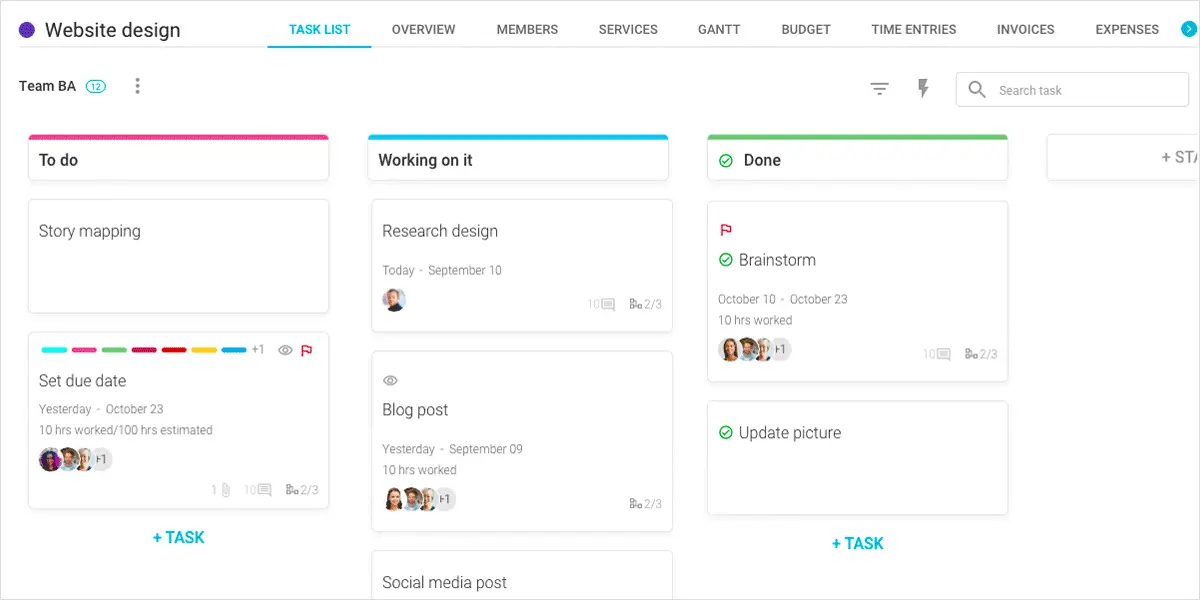The width and height of the screenshot is (1200, 600).
Task: Click the red flag on Brainstorm card
Action: click(x=726, y=230)
